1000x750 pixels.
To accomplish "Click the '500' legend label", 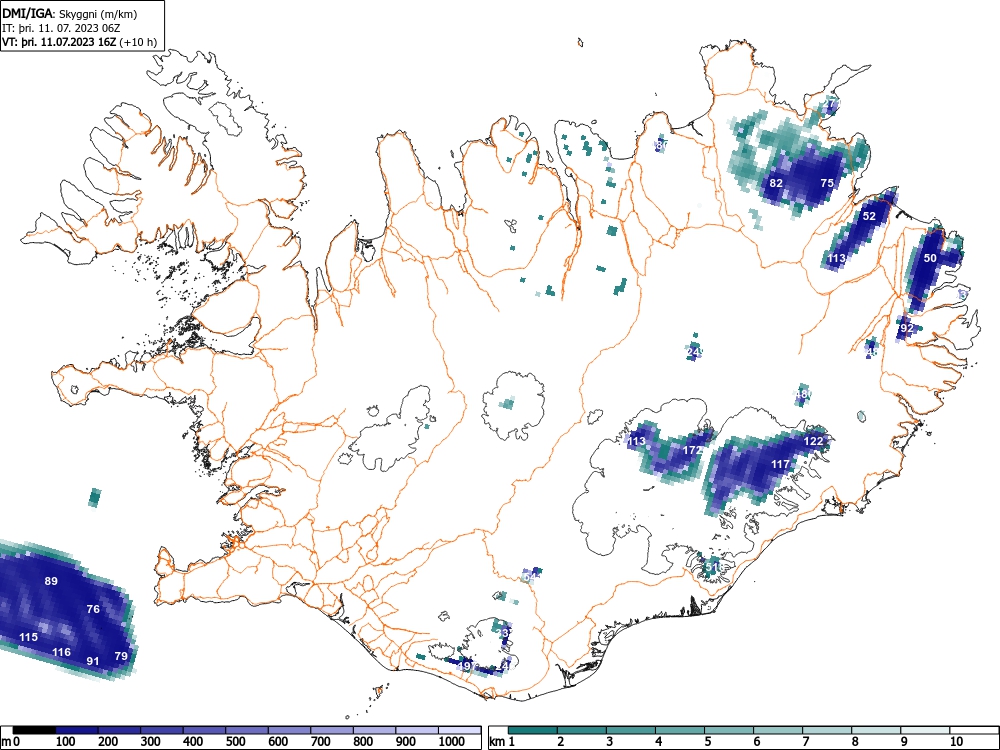I will click(235, 742).
